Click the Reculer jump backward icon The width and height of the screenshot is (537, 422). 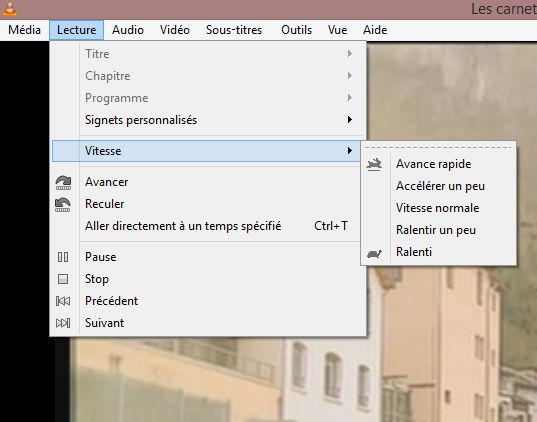(63, 204)
